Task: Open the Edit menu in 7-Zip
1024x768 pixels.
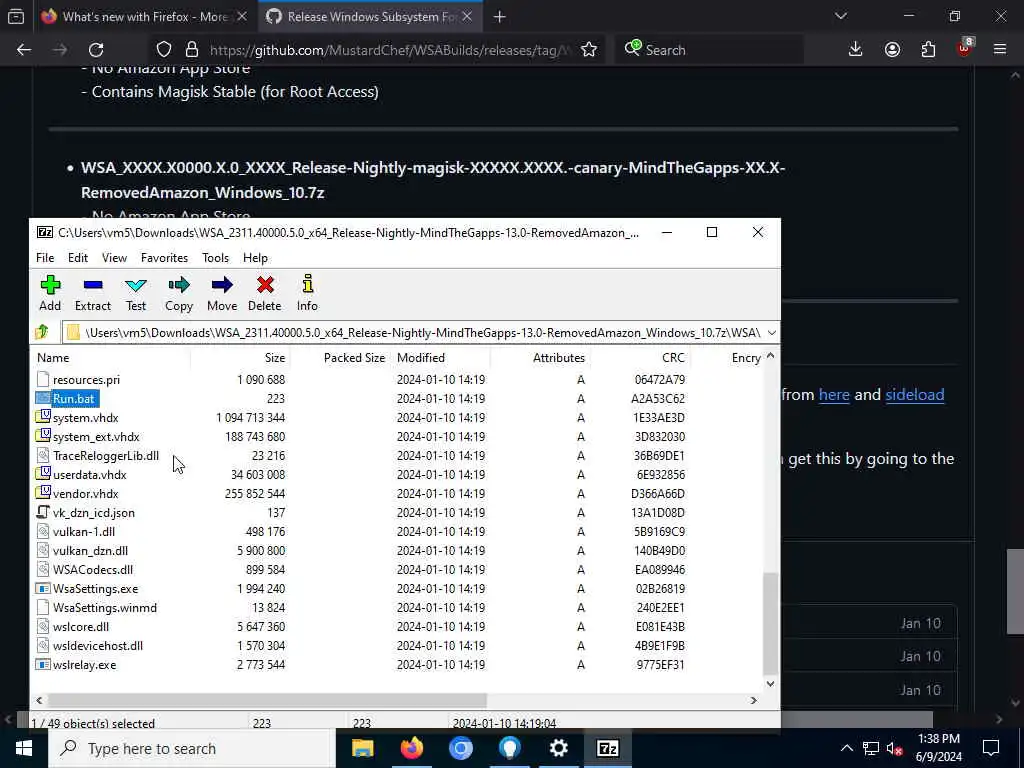Action: pos(78,258)
